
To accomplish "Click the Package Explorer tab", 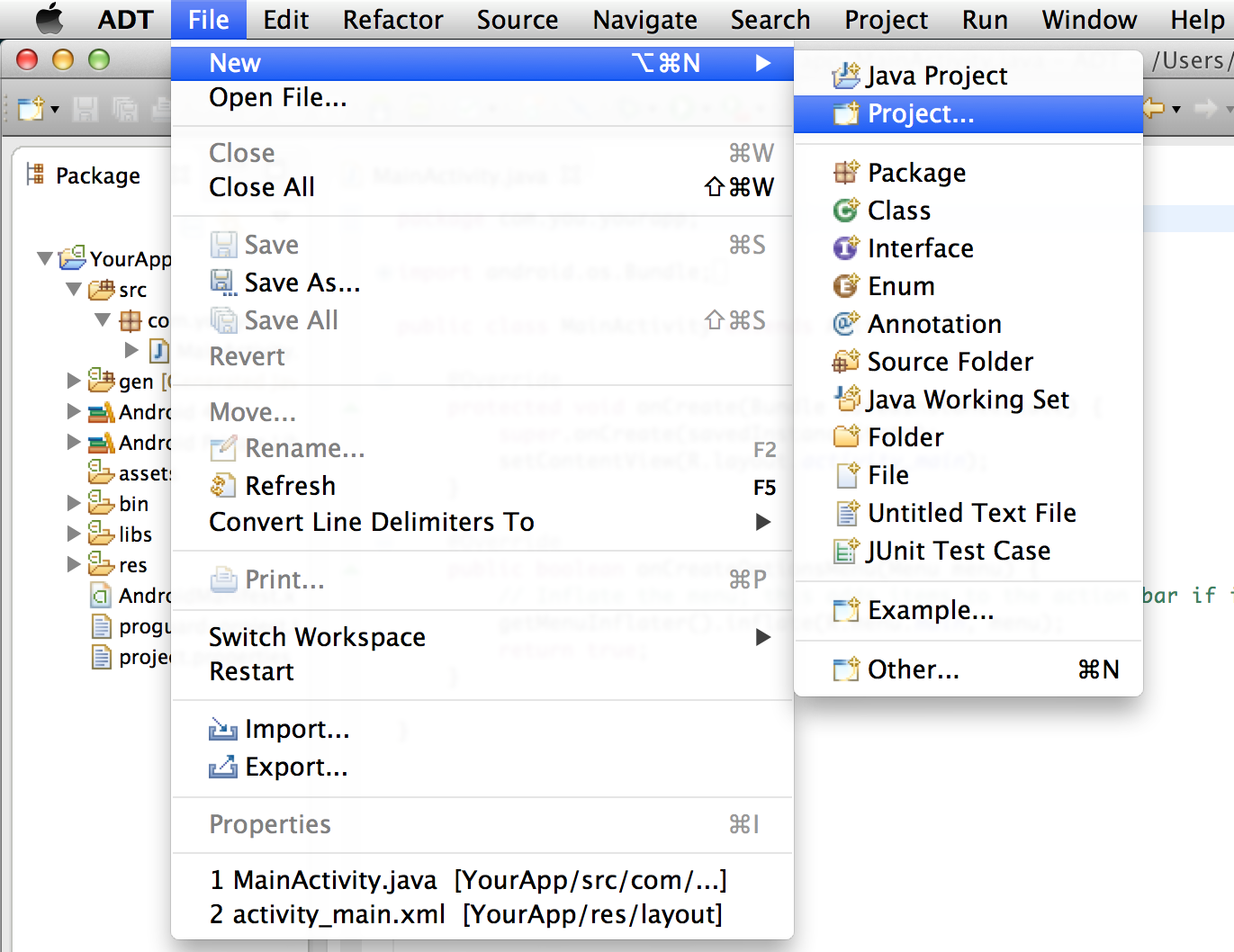I will [x=84, y=175].
